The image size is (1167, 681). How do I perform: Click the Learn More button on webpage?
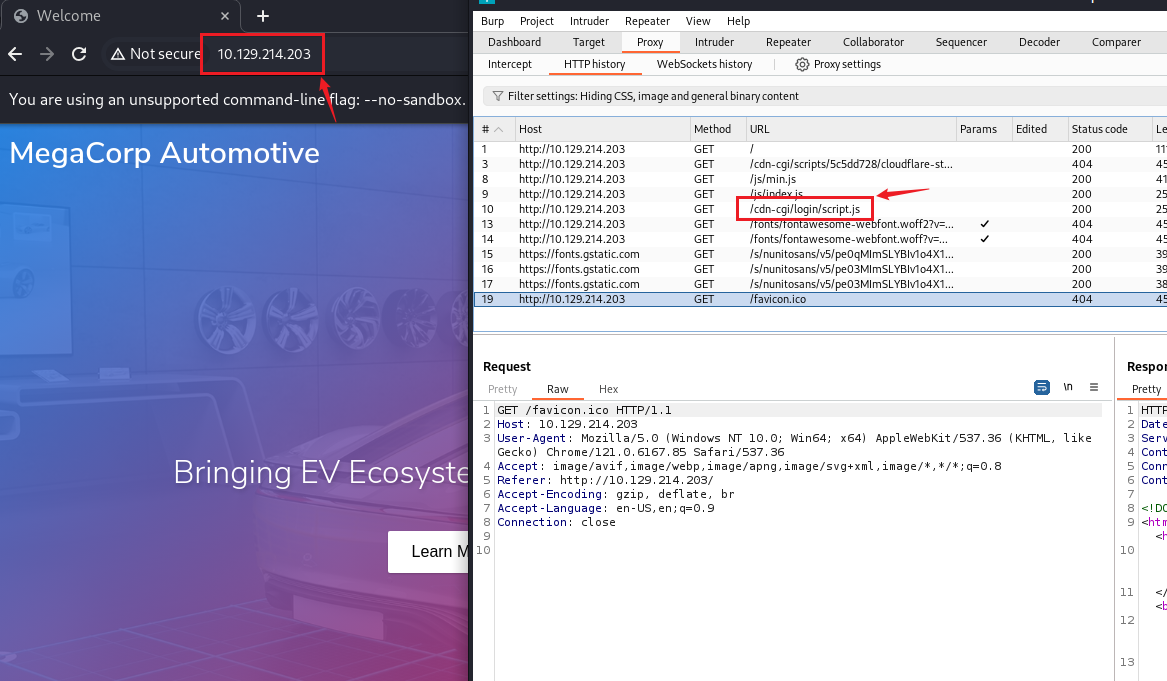(x=429, y=551)
